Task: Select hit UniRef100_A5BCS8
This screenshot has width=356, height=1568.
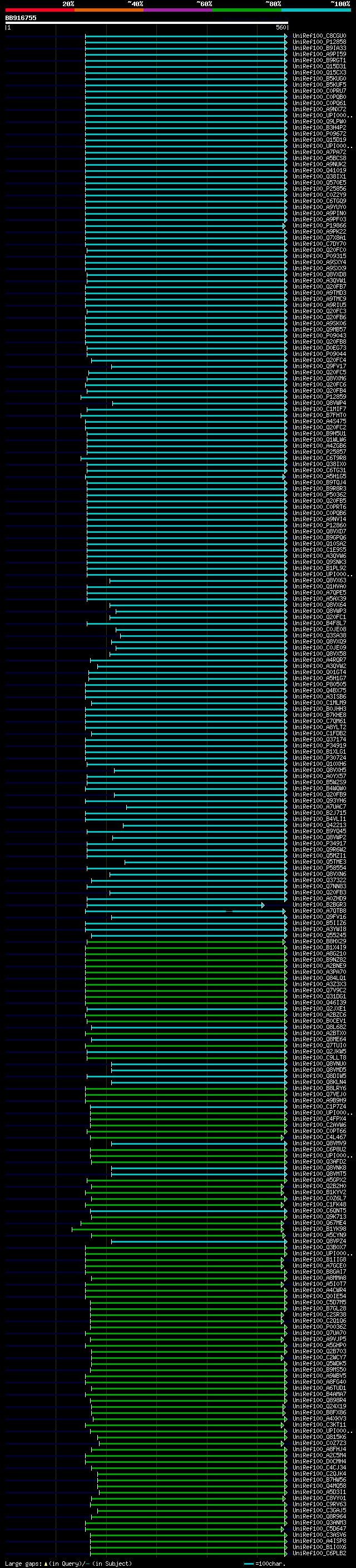Action: pos(319,159)
